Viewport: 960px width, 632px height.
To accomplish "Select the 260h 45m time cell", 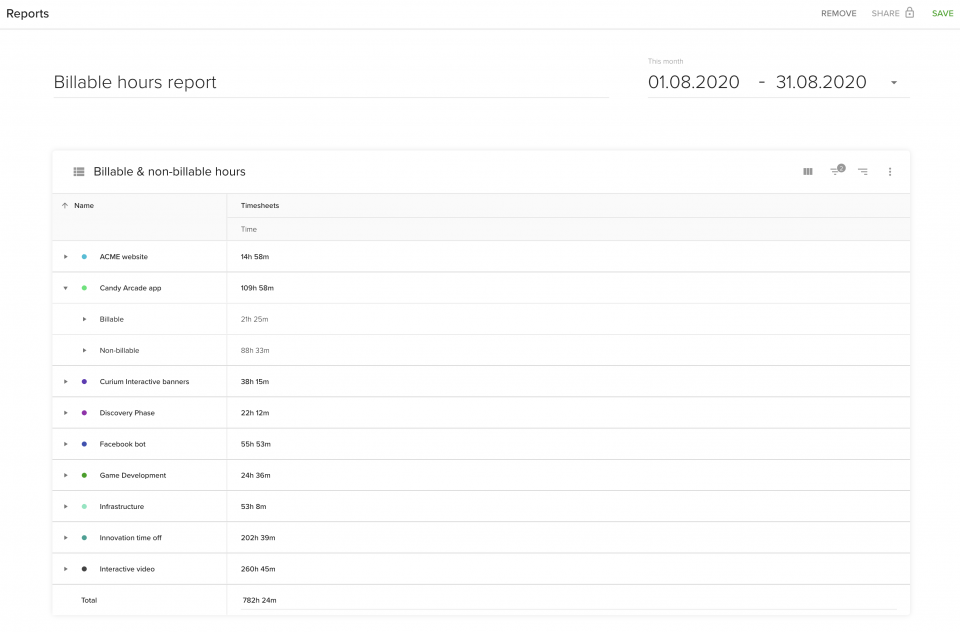I will point(258,569).
